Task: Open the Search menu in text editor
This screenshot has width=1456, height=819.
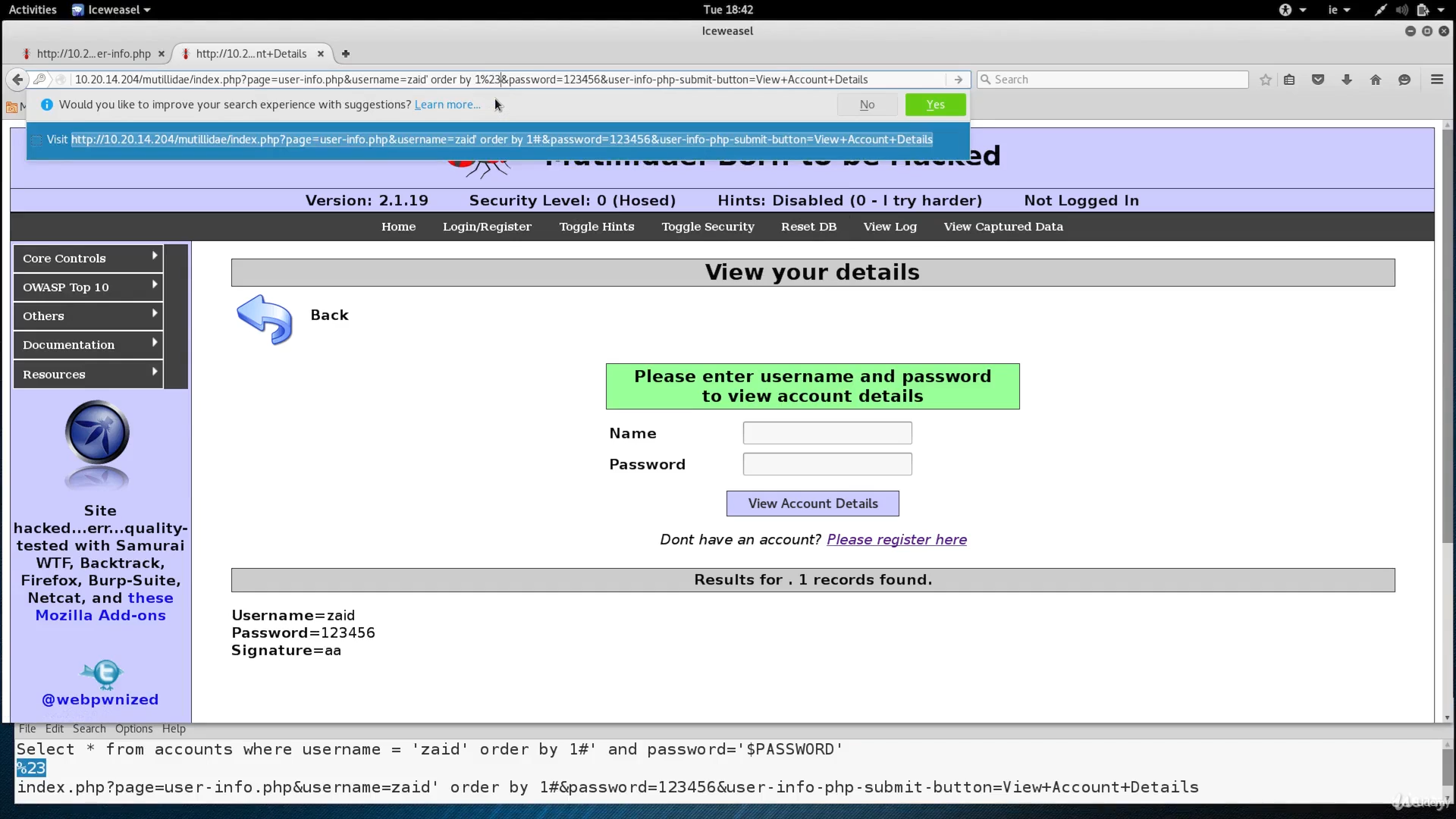Action: point(89,729)
